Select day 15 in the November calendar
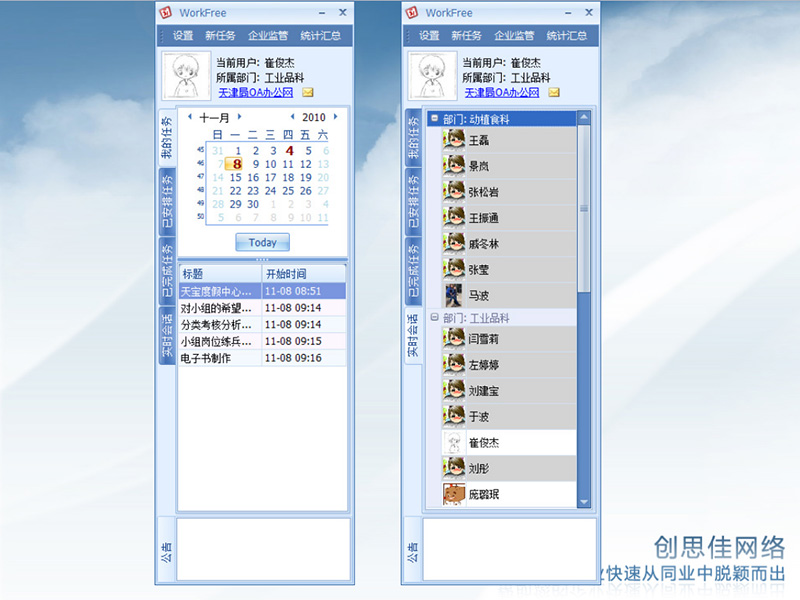Screen dimensions: 800x600 236,178
